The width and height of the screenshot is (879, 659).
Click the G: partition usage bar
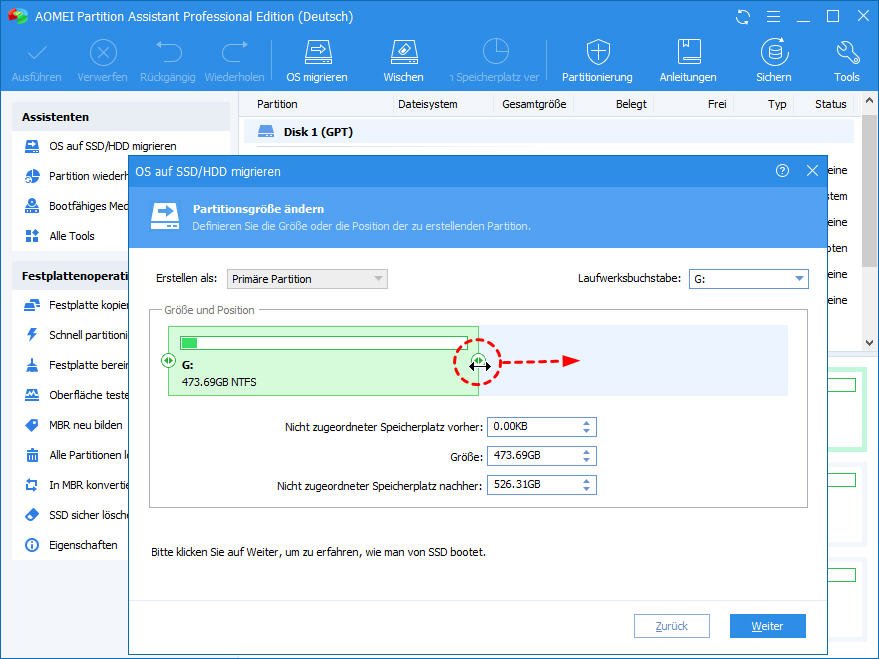(x=323, y=343)
